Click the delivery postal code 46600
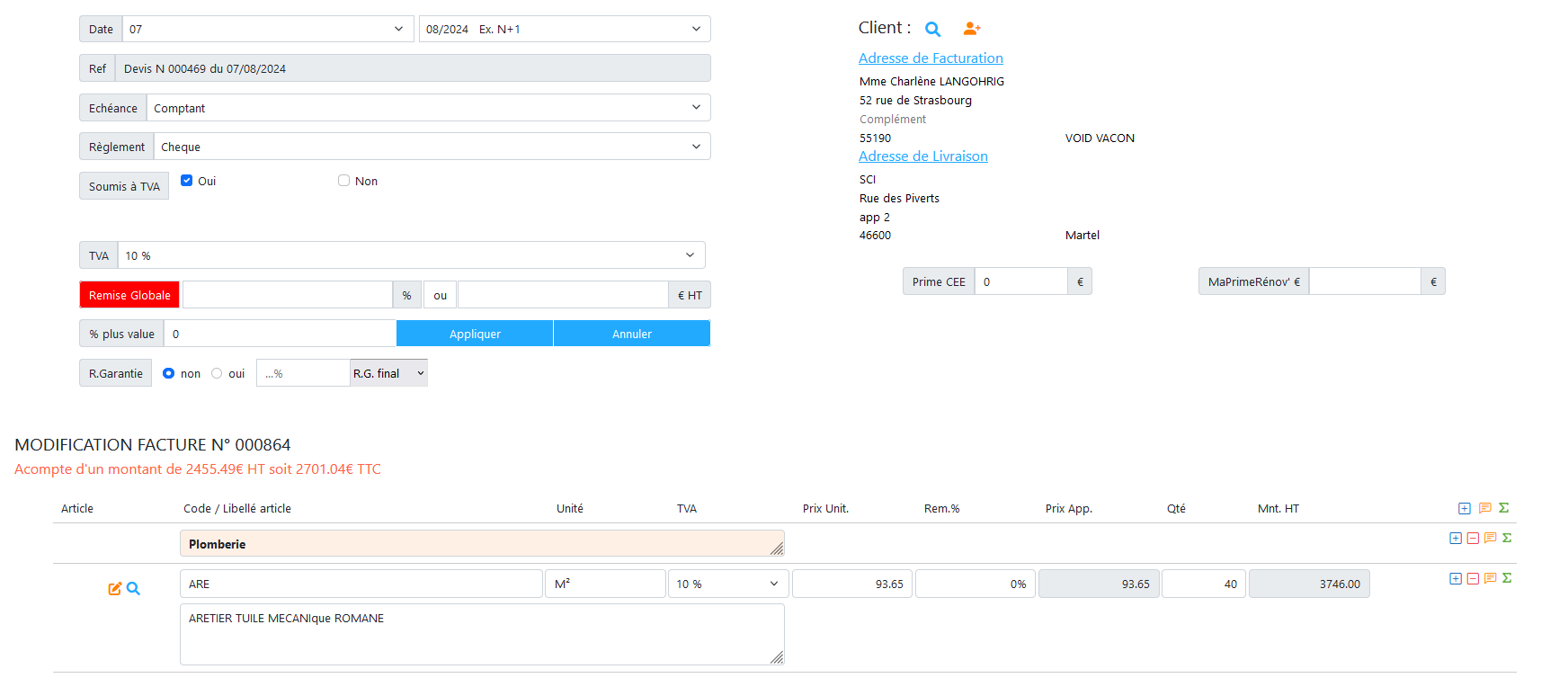 [x=875, y=235]
